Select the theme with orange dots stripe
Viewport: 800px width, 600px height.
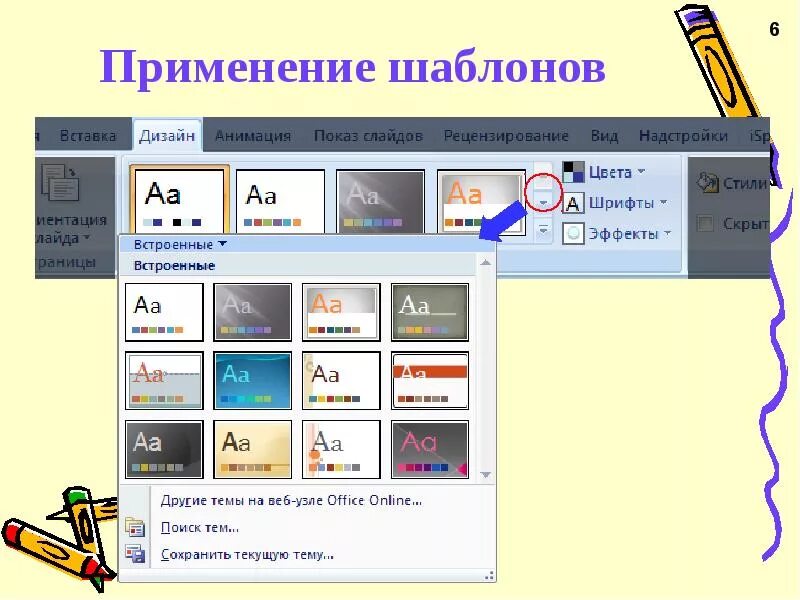[x=341, y=449]
